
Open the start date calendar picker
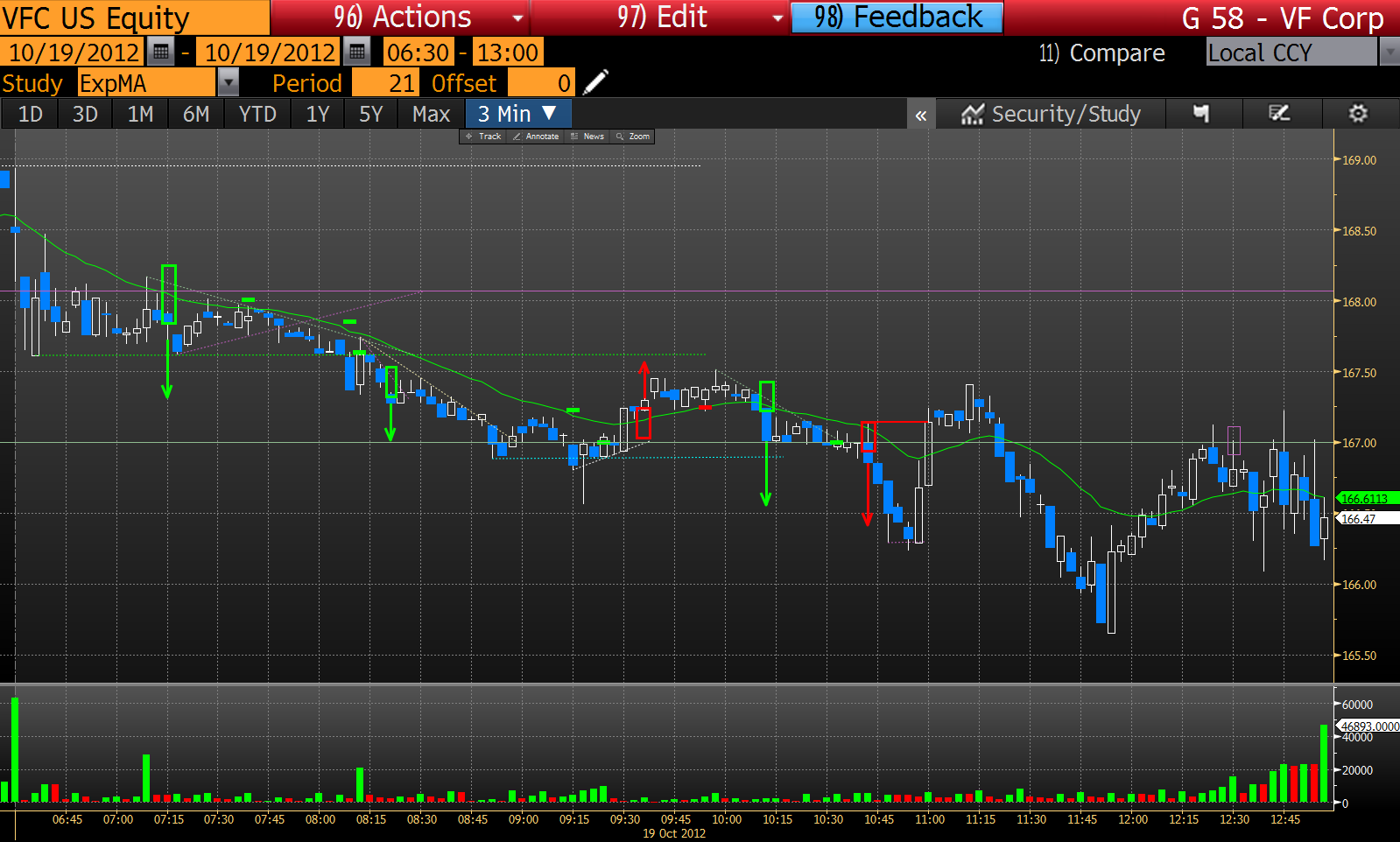(x=160, y=53)
